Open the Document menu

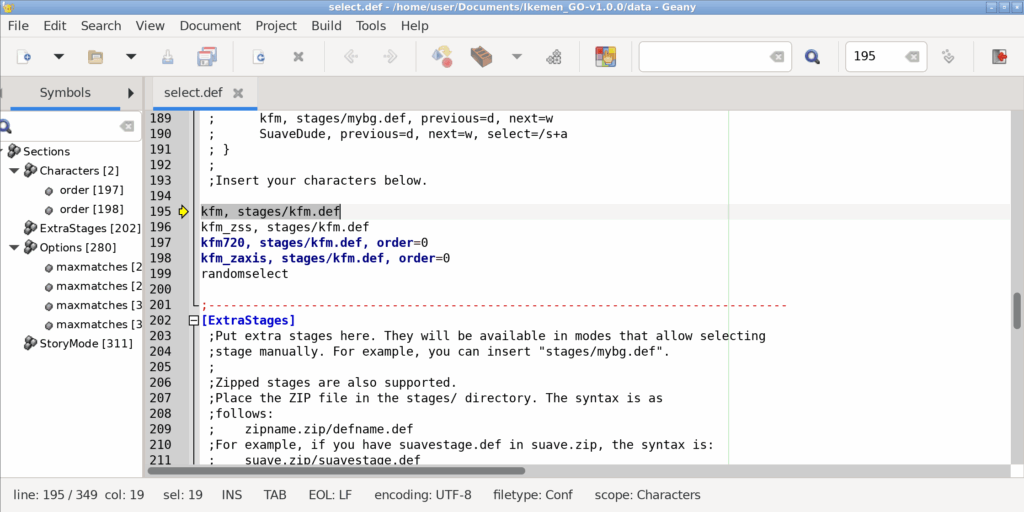(210, 25)
